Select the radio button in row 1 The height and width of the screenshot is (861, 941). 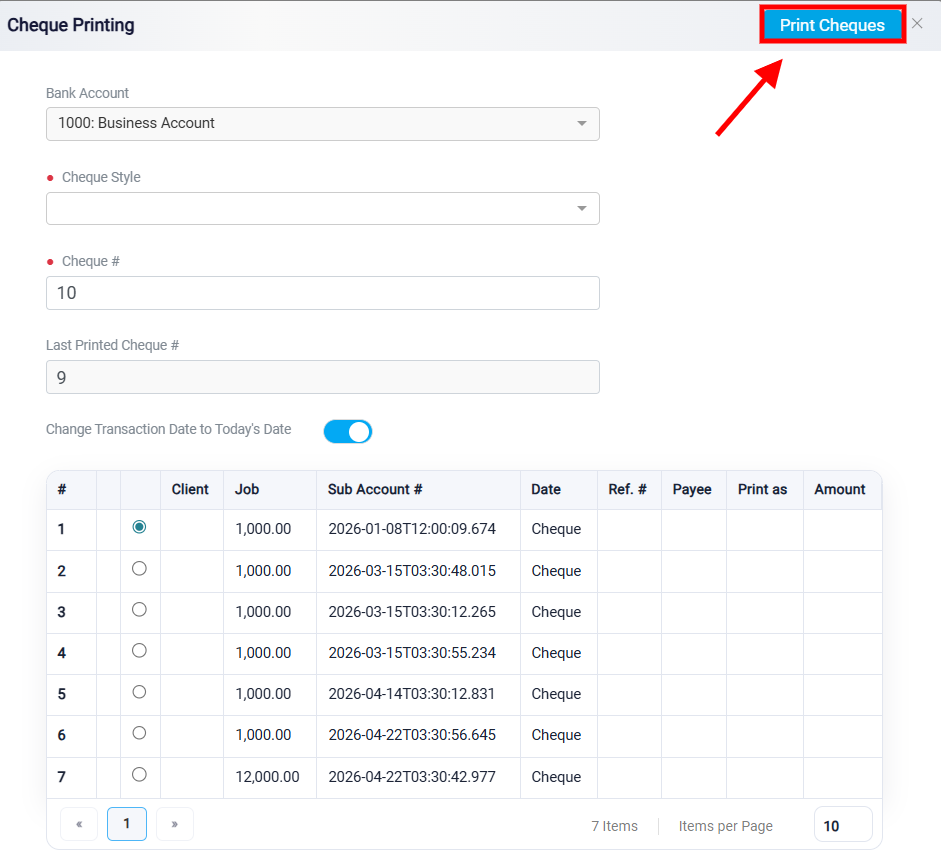point(139,527)
